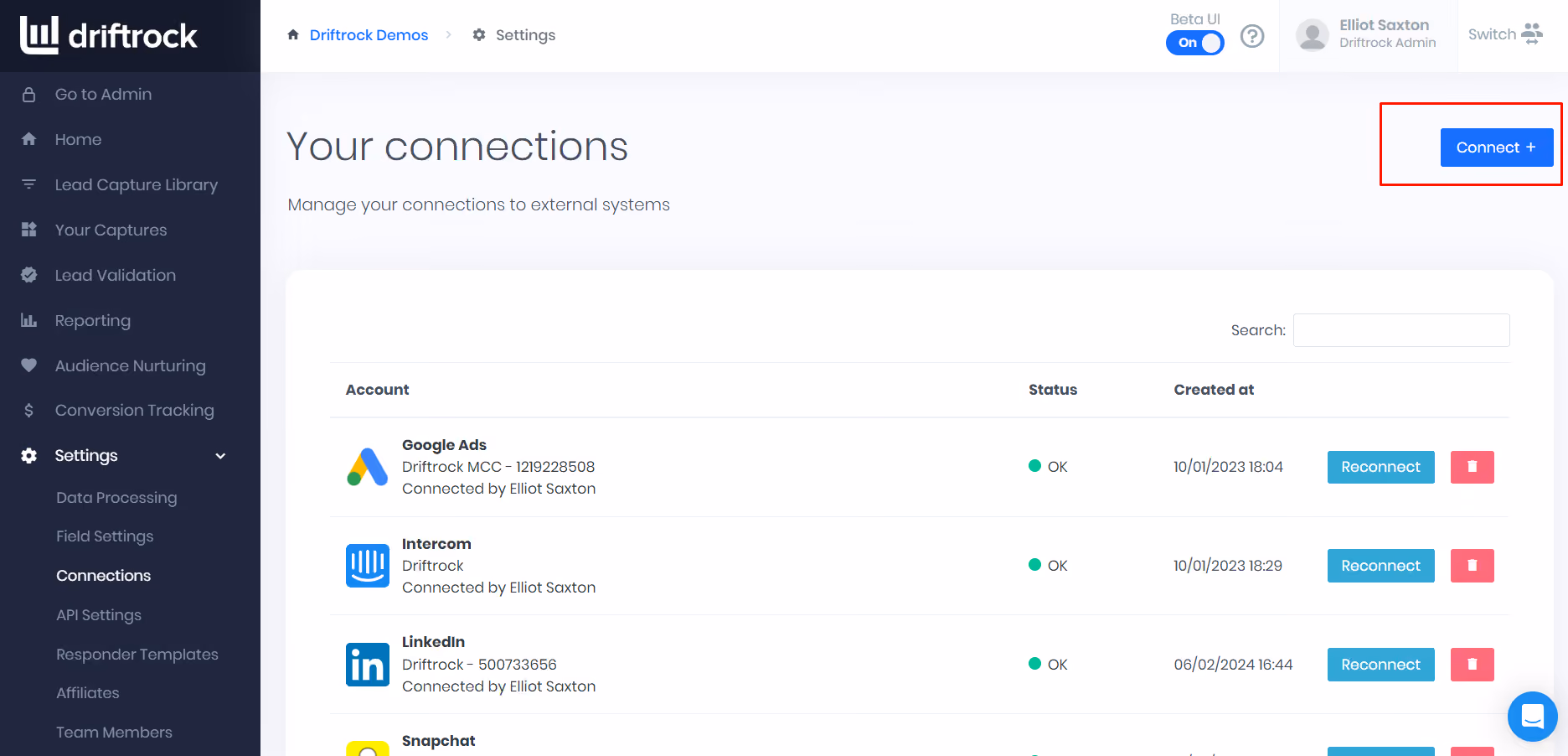The height and width of the screenshot is (756, 1568).
Task: Select API Settings submenu item
Action: [x=99, y=615]
